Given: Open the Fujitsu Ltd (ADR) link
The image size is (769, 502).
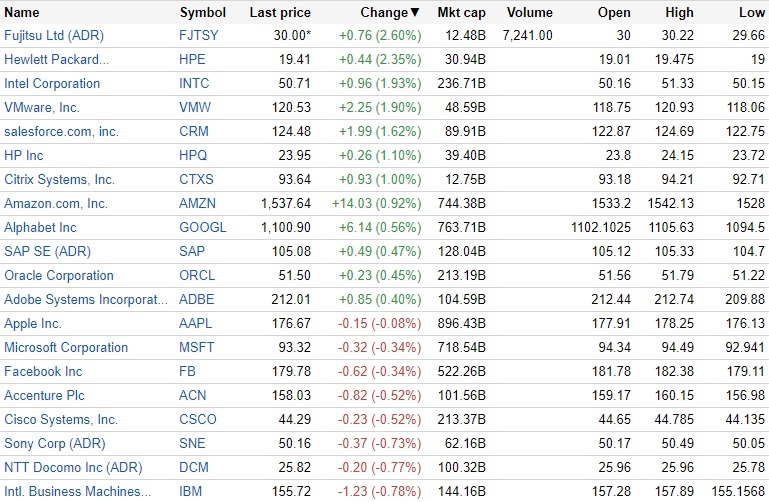Looking at the screenshot, I should point(54,36).
